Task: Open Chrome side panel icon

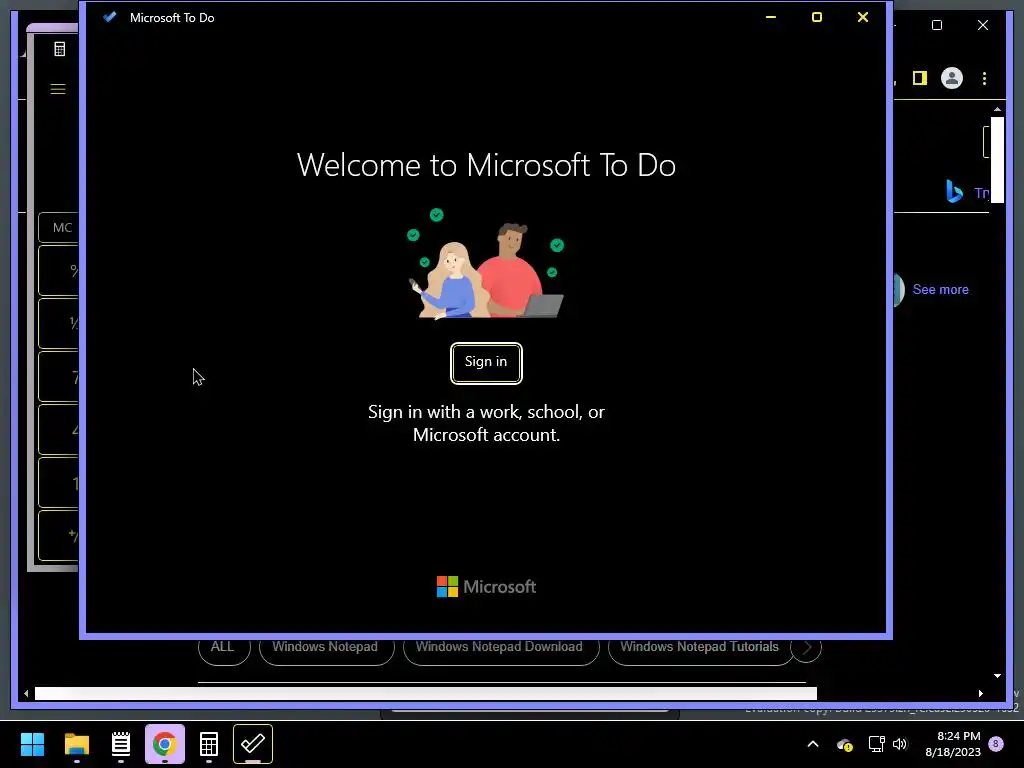Action: [x=920, y=78]
